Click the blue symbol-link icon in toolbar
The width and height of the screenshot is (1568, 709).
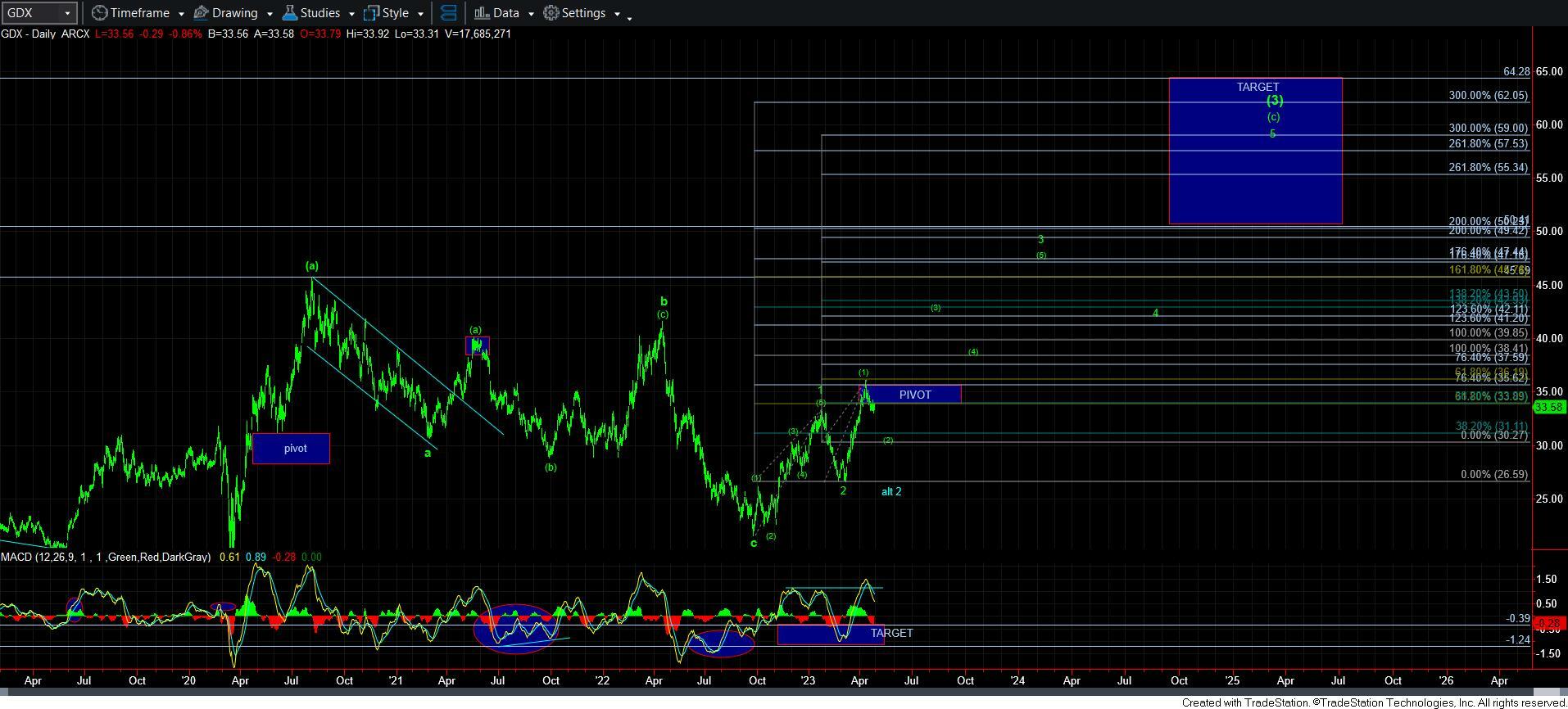pyautogui.click(x=448, y=13)
